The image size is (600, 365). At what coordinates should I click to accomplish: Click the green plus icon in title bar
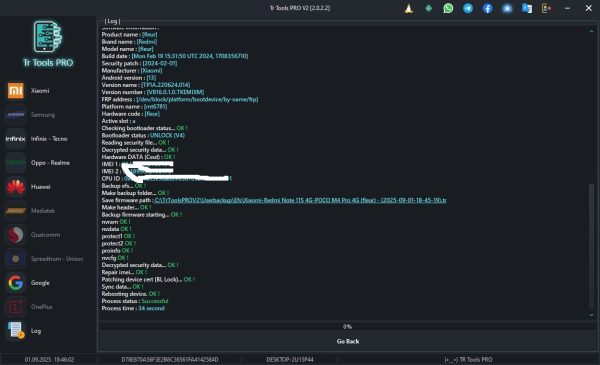point(429,8)
